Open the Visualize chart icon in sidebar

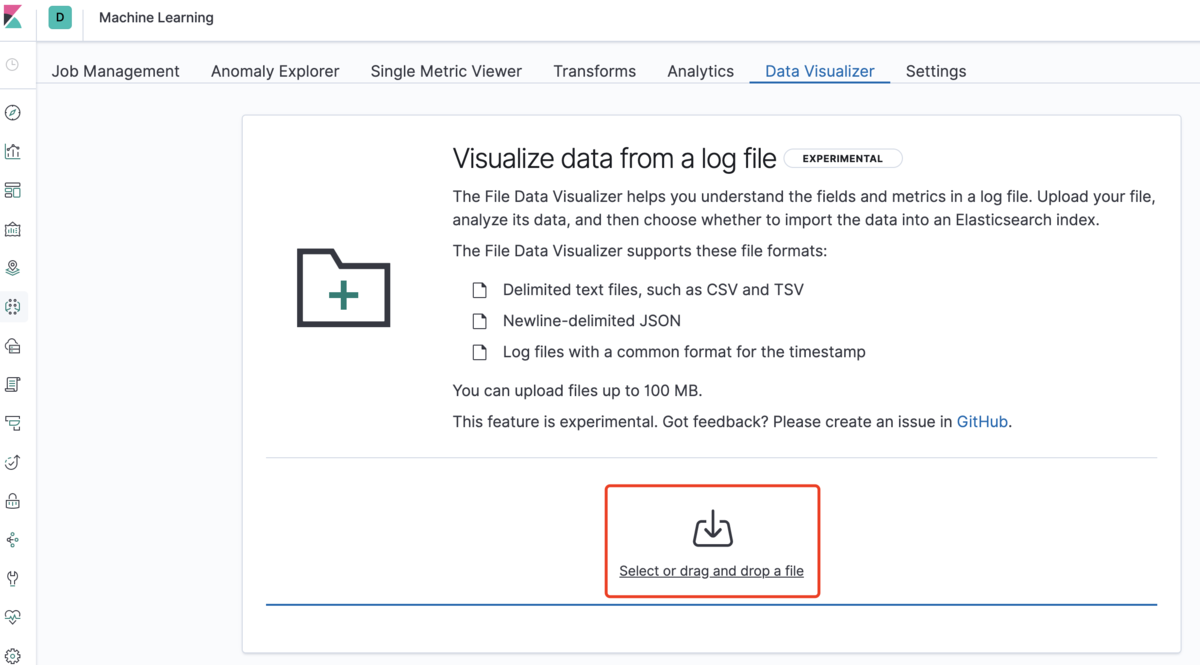pos(13,152)
